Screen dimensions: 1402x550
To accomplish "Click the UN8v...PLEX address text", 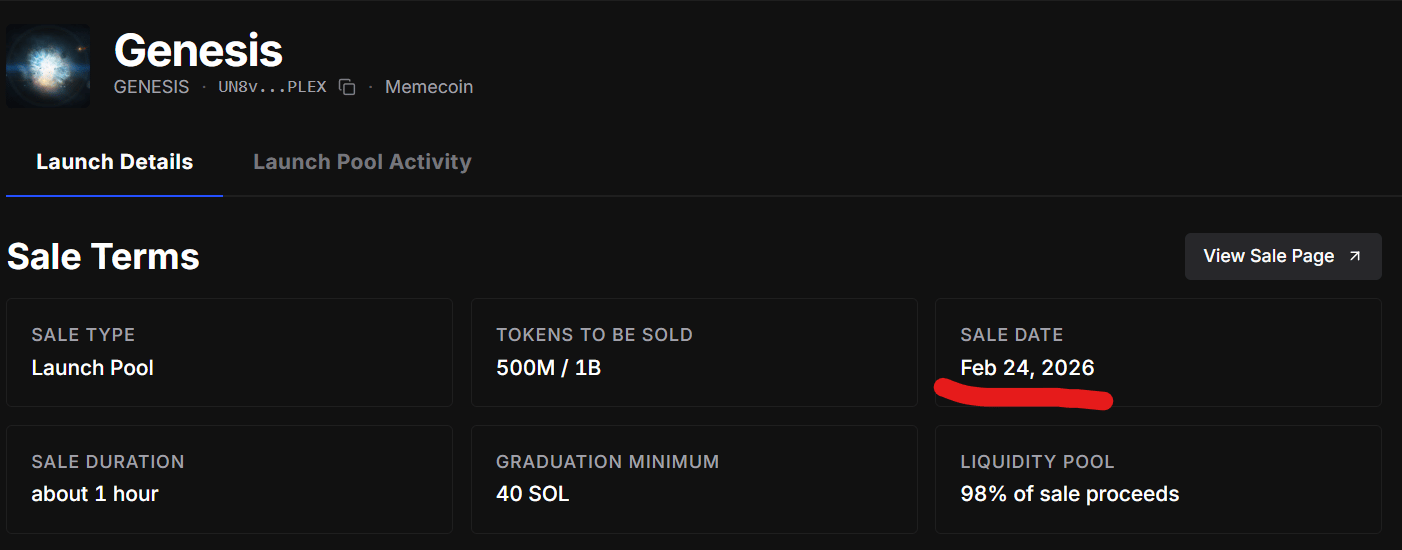I will coord(272,87).
